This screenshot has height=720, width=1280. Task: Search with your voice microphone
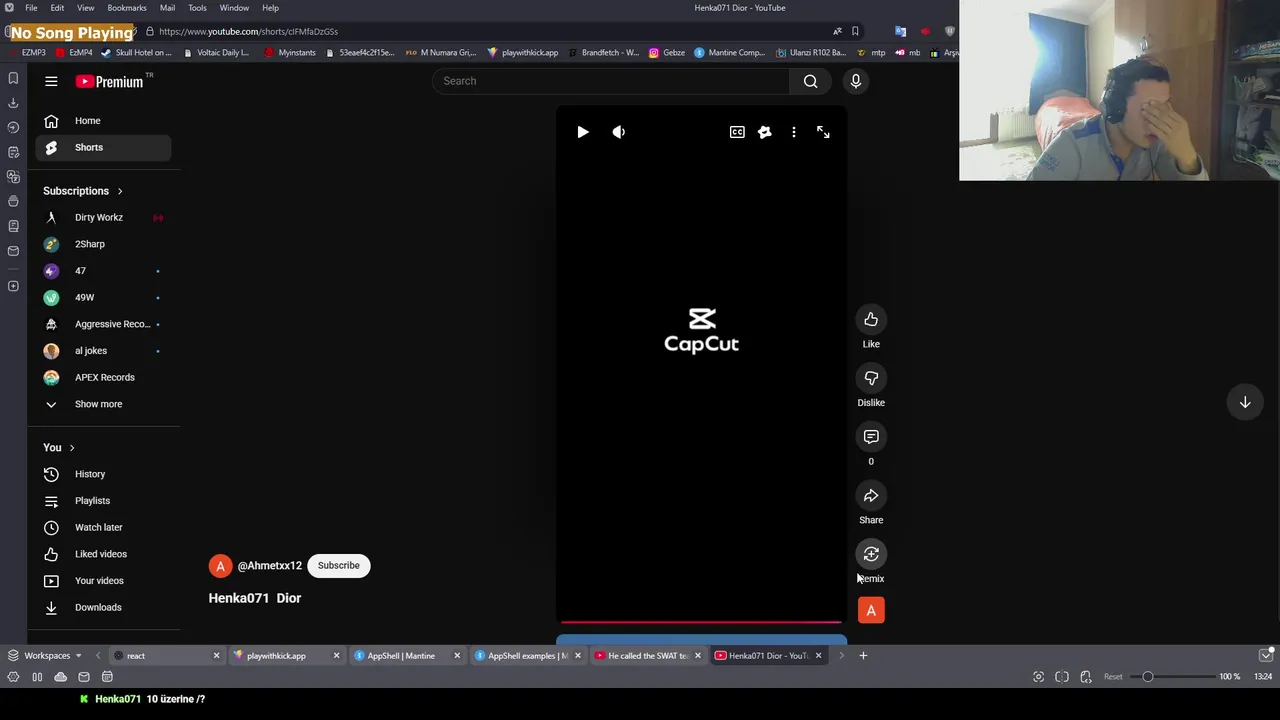(856, 81)
